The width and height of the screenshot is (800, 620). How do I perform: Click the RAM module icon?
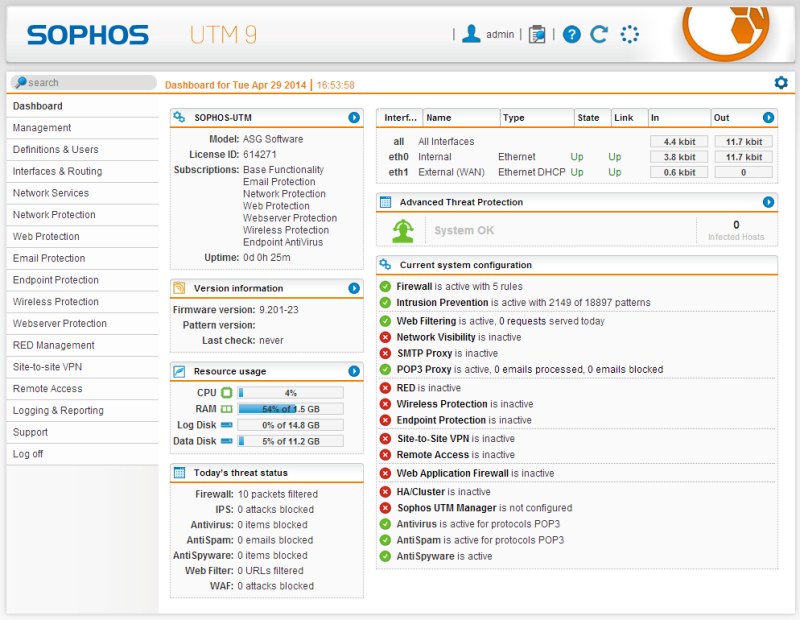pyautogui.click(x=227, y=409)
